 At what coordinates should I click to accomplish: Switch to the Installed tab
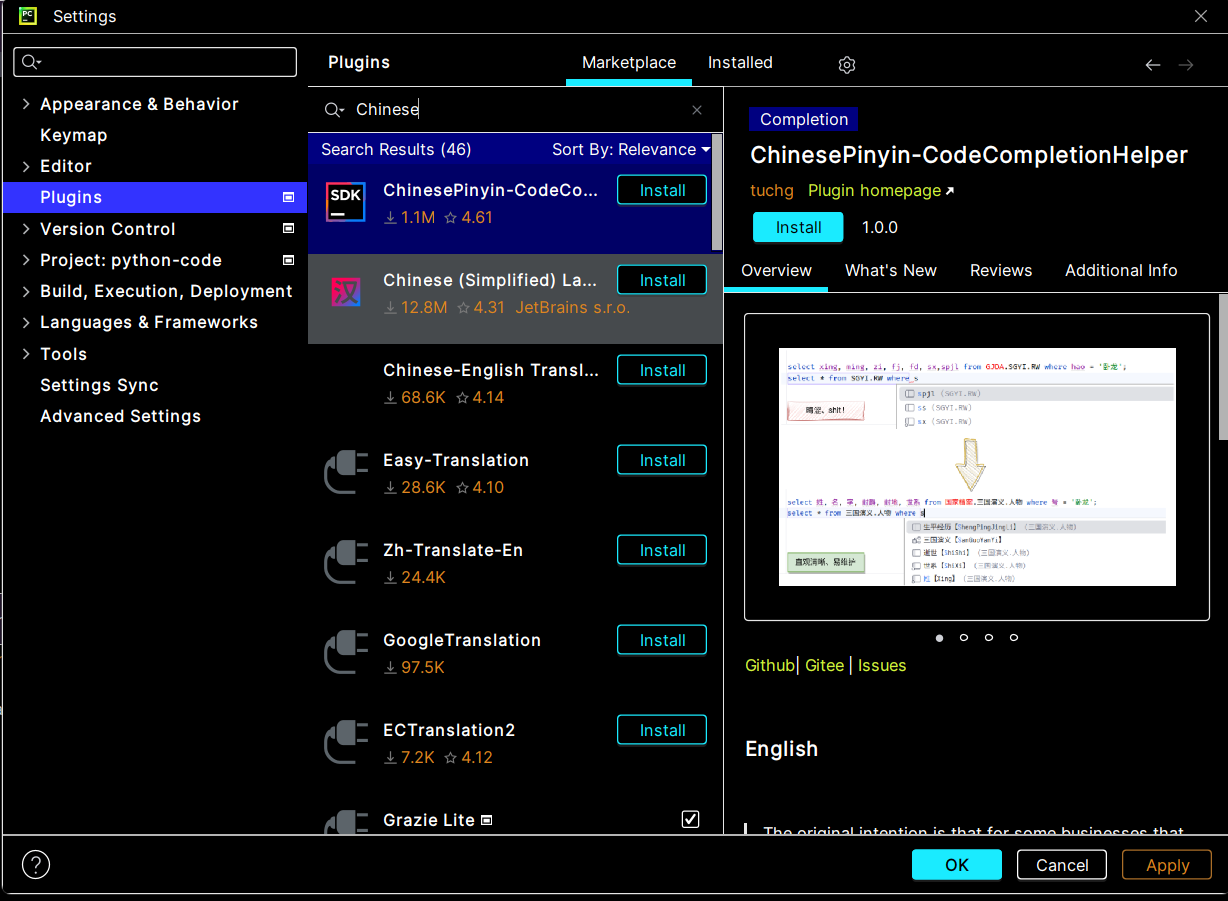click(x=740, y=62)
